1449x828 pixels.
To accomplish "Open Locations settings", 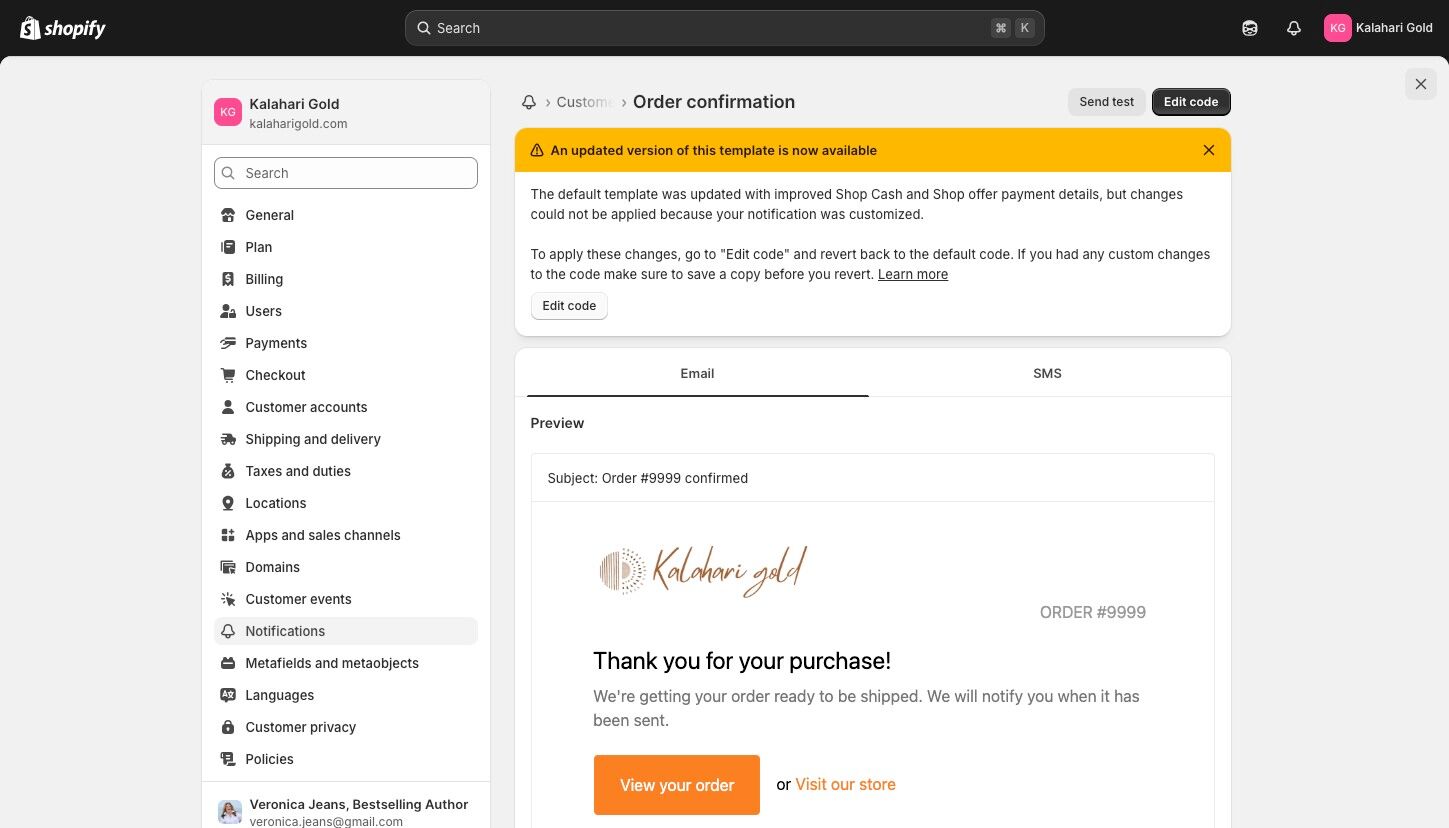I will pyautogui.click(x=275, y=503).
